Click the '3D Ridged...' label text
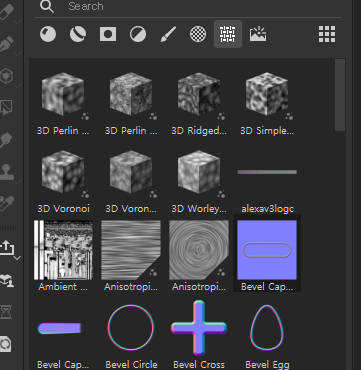Image resolution: width=361 pixels, height=370 pixels. click(199, 131)
